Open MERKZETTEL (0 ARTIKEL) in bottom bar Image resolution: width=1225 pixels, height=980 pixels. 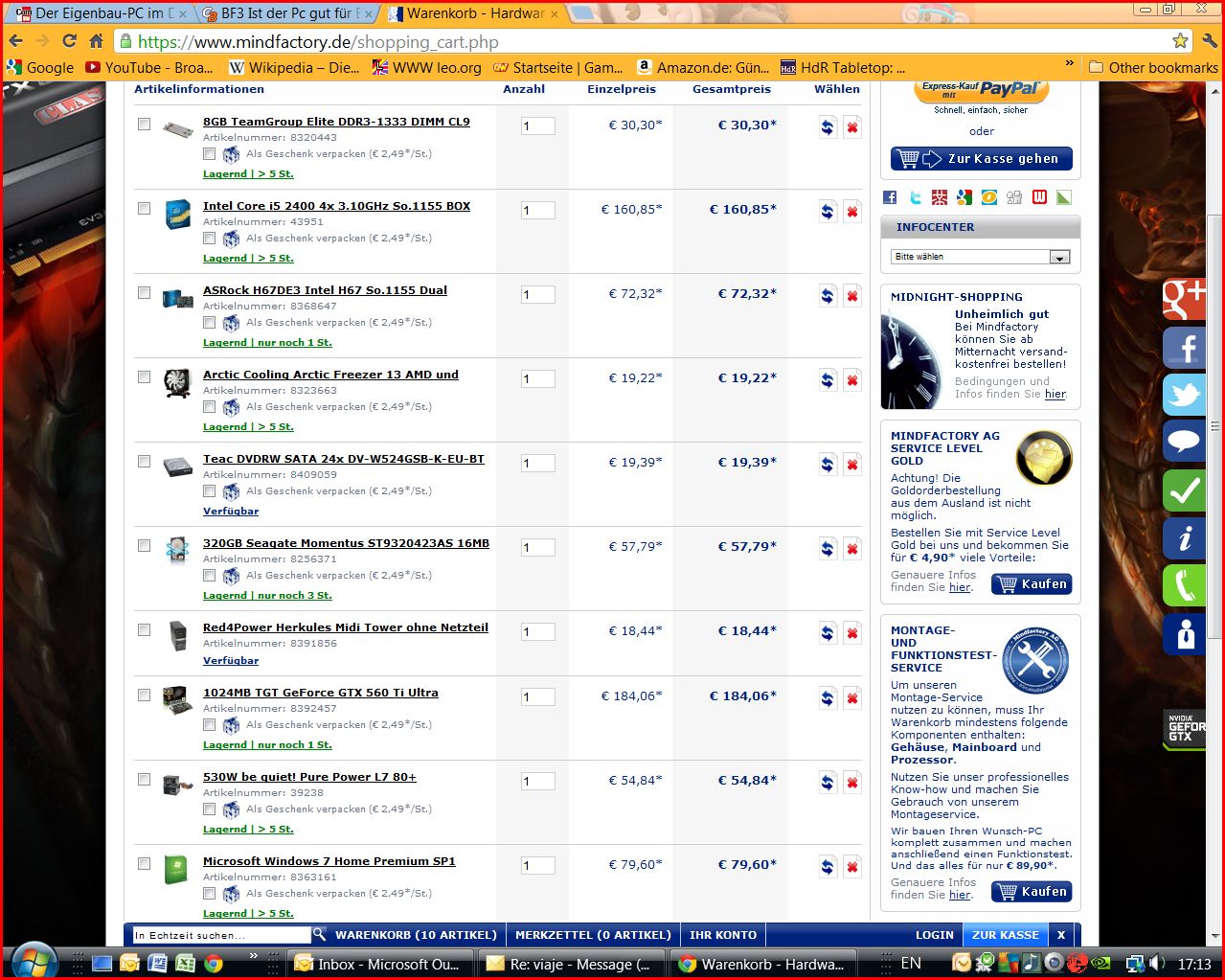[x=593, y=935]
